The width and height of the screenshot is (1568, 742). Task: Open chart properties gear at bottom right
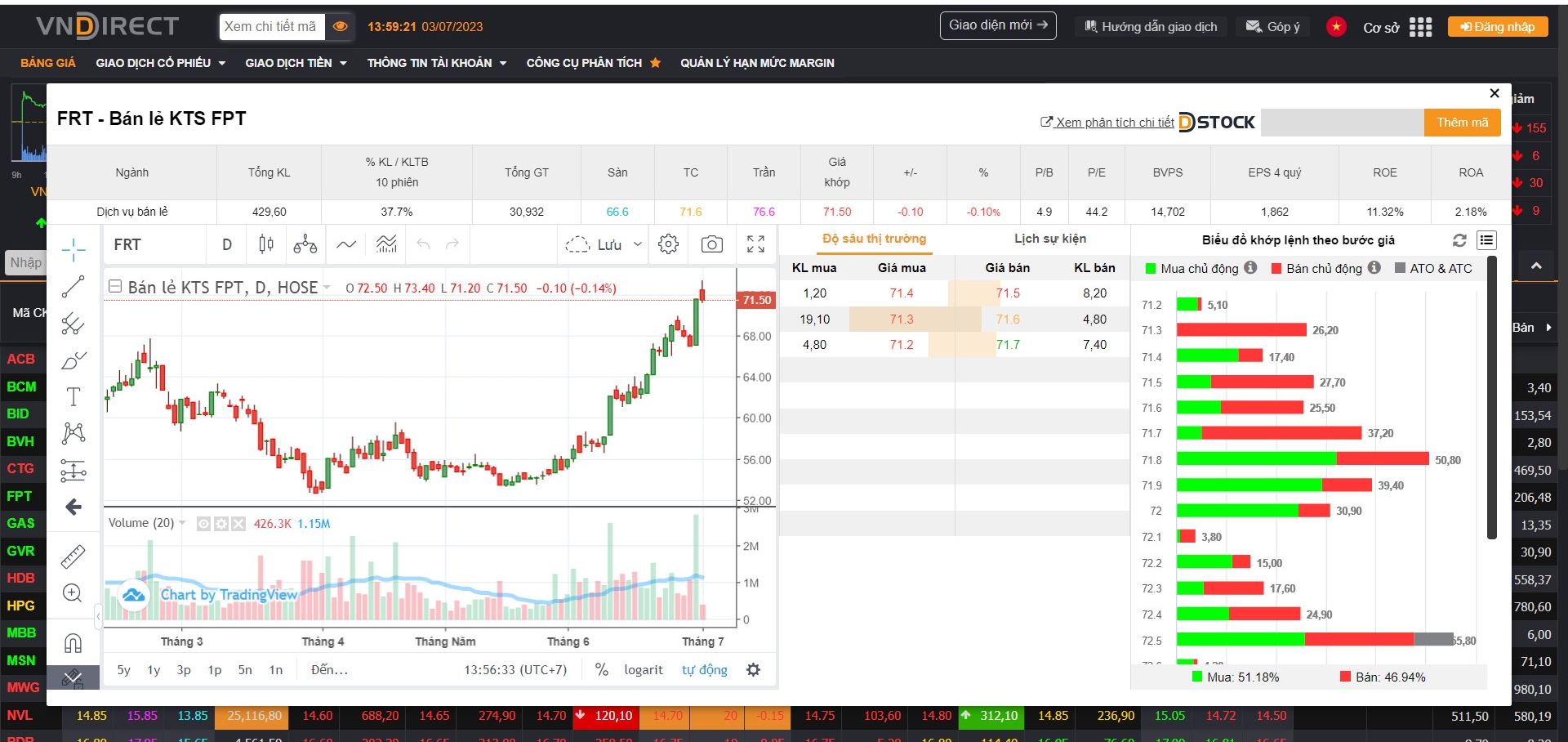point(754,670)
